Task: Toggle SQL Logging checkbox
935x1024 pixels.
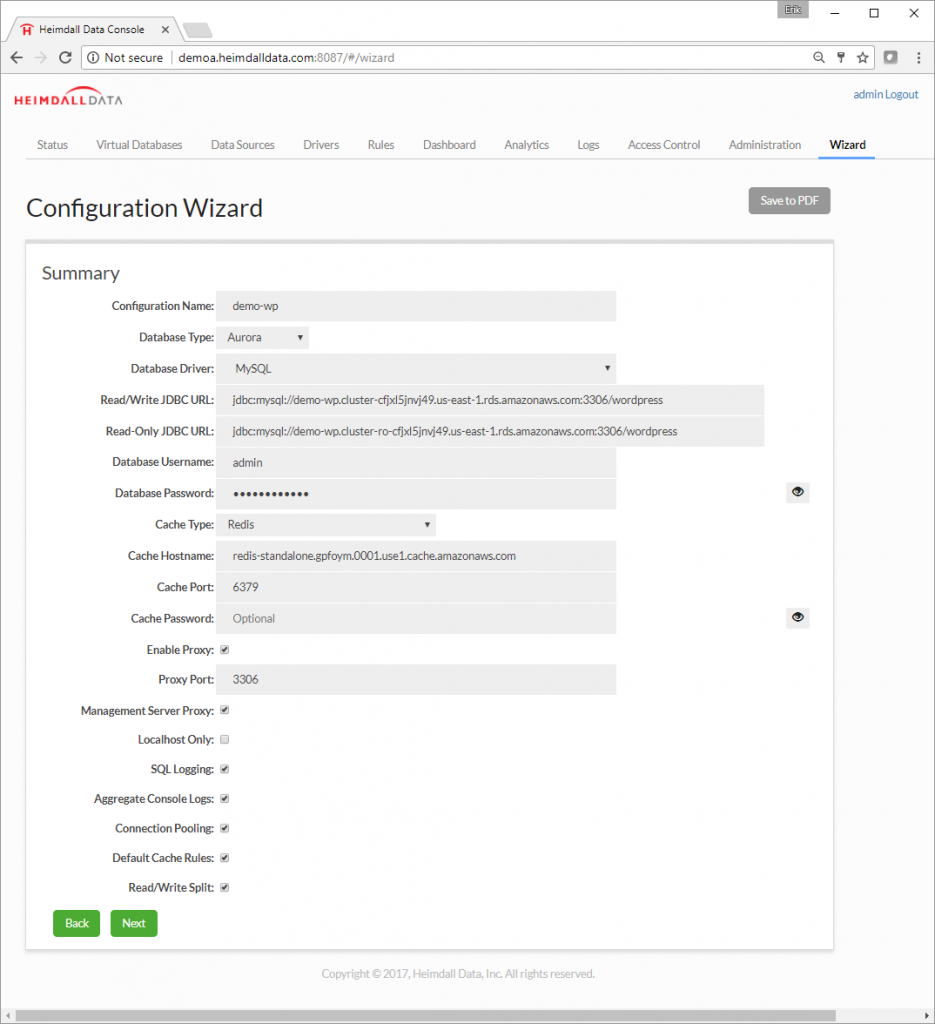Action: coord(225,769)
